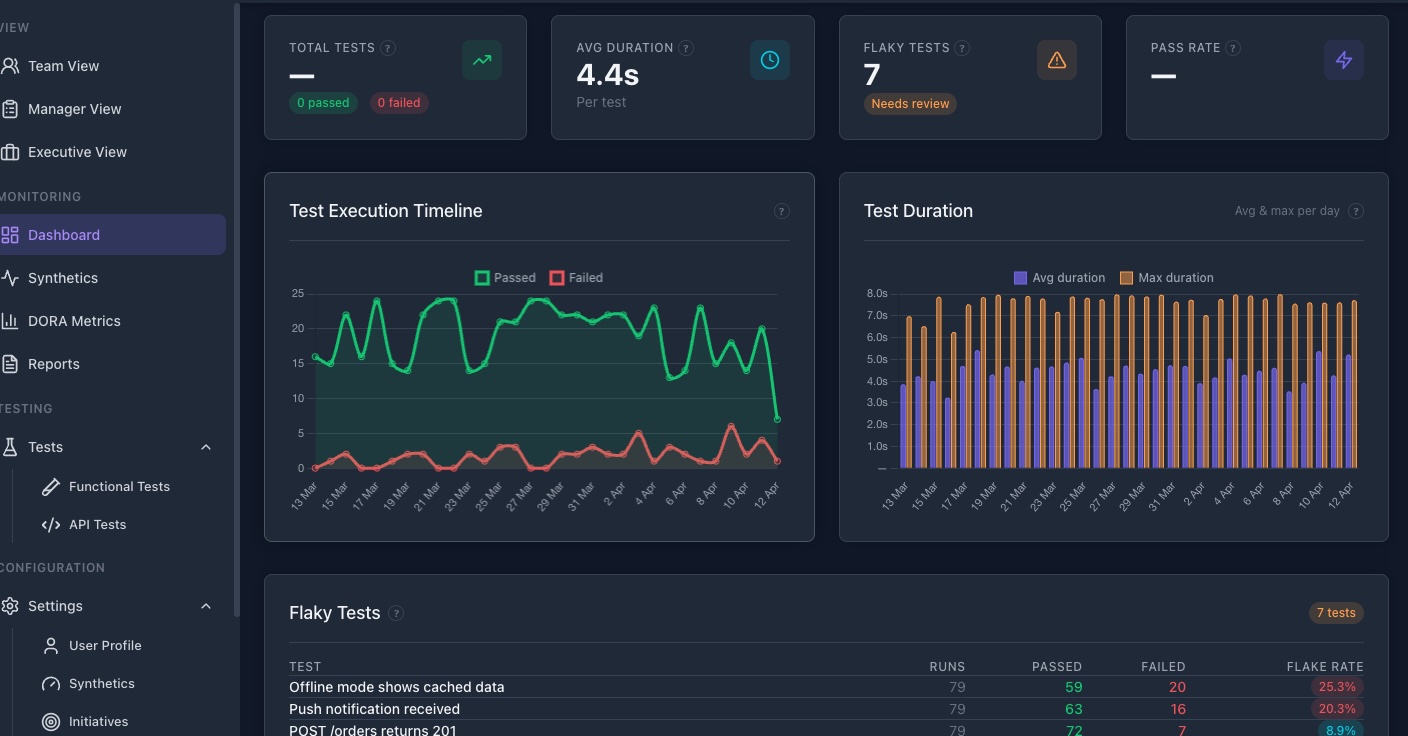The image size is (1408, 736).
Task: Open the help tooltip on Test Execution Timeline
Action: click(780, 211)
